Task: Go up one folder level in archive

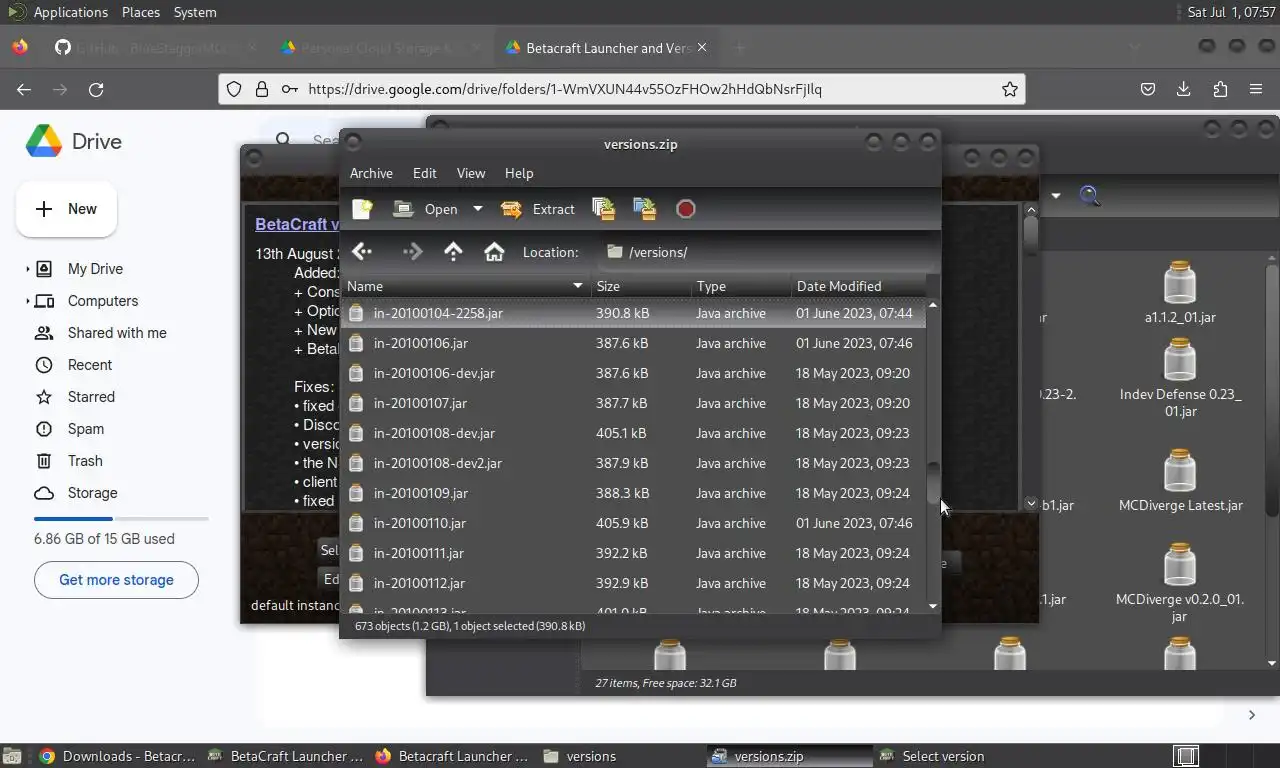Action: (453, 252)
